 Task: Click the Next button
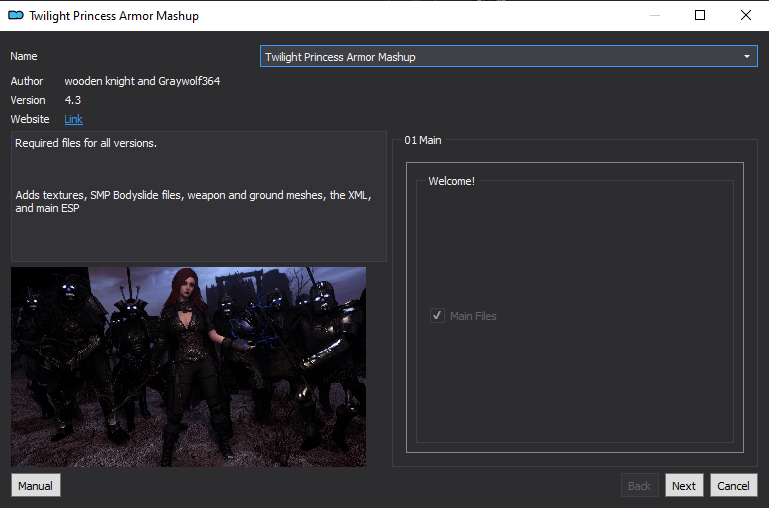pos(684,485)
